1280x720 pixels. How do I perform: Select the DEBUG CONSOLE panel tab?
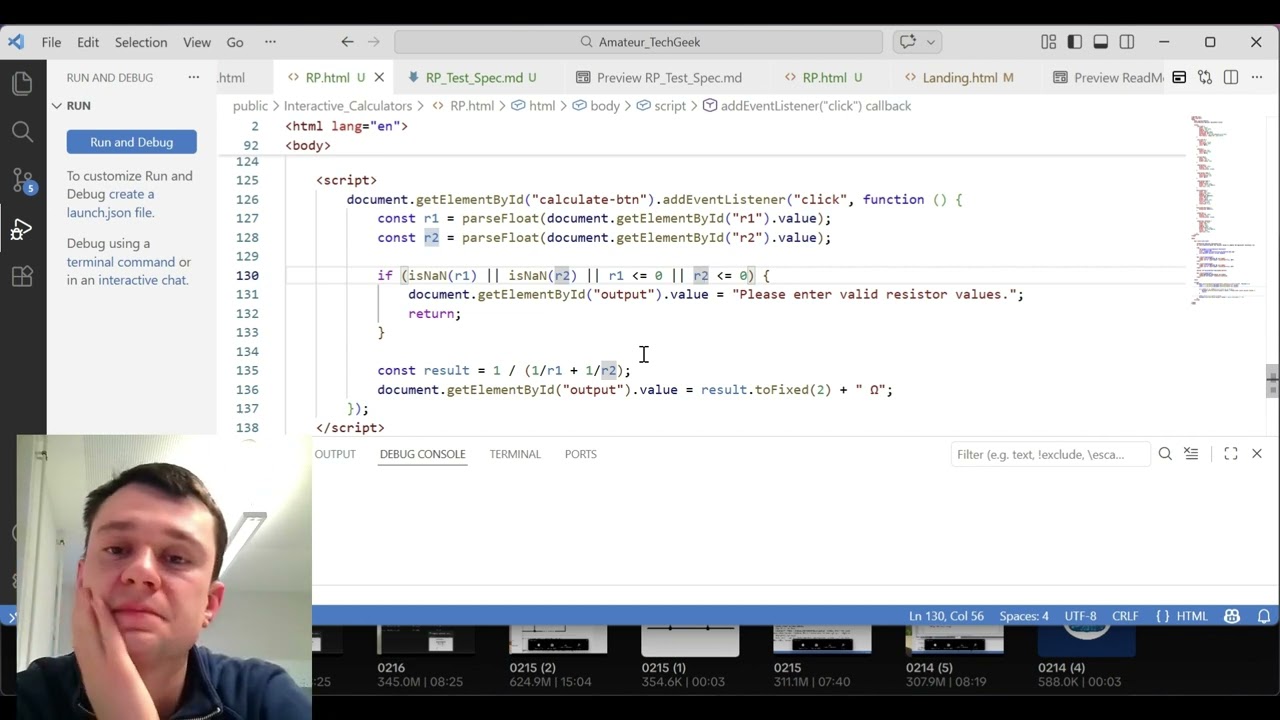coord(422,454)
